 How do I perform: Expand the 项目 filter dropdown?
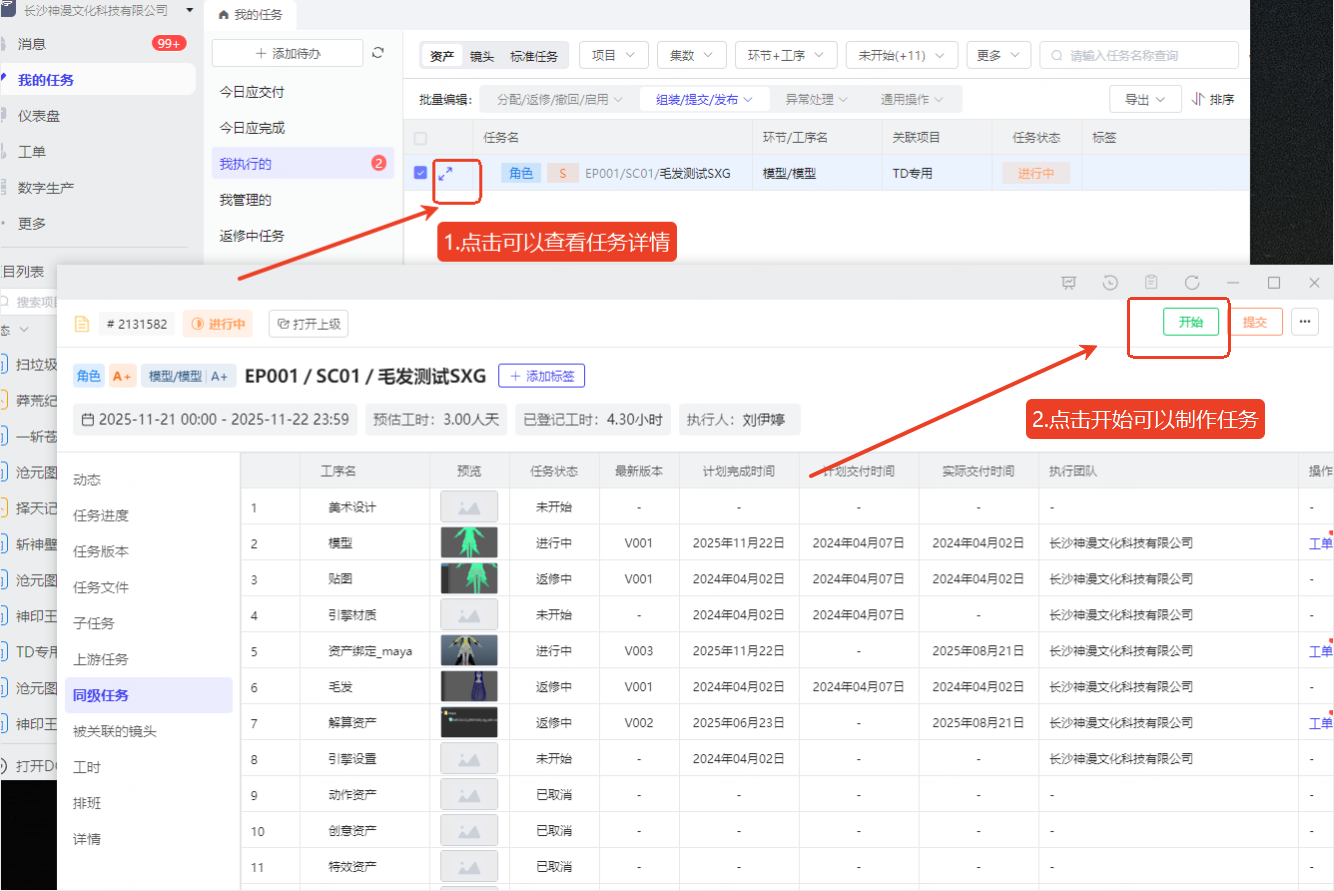614,56
